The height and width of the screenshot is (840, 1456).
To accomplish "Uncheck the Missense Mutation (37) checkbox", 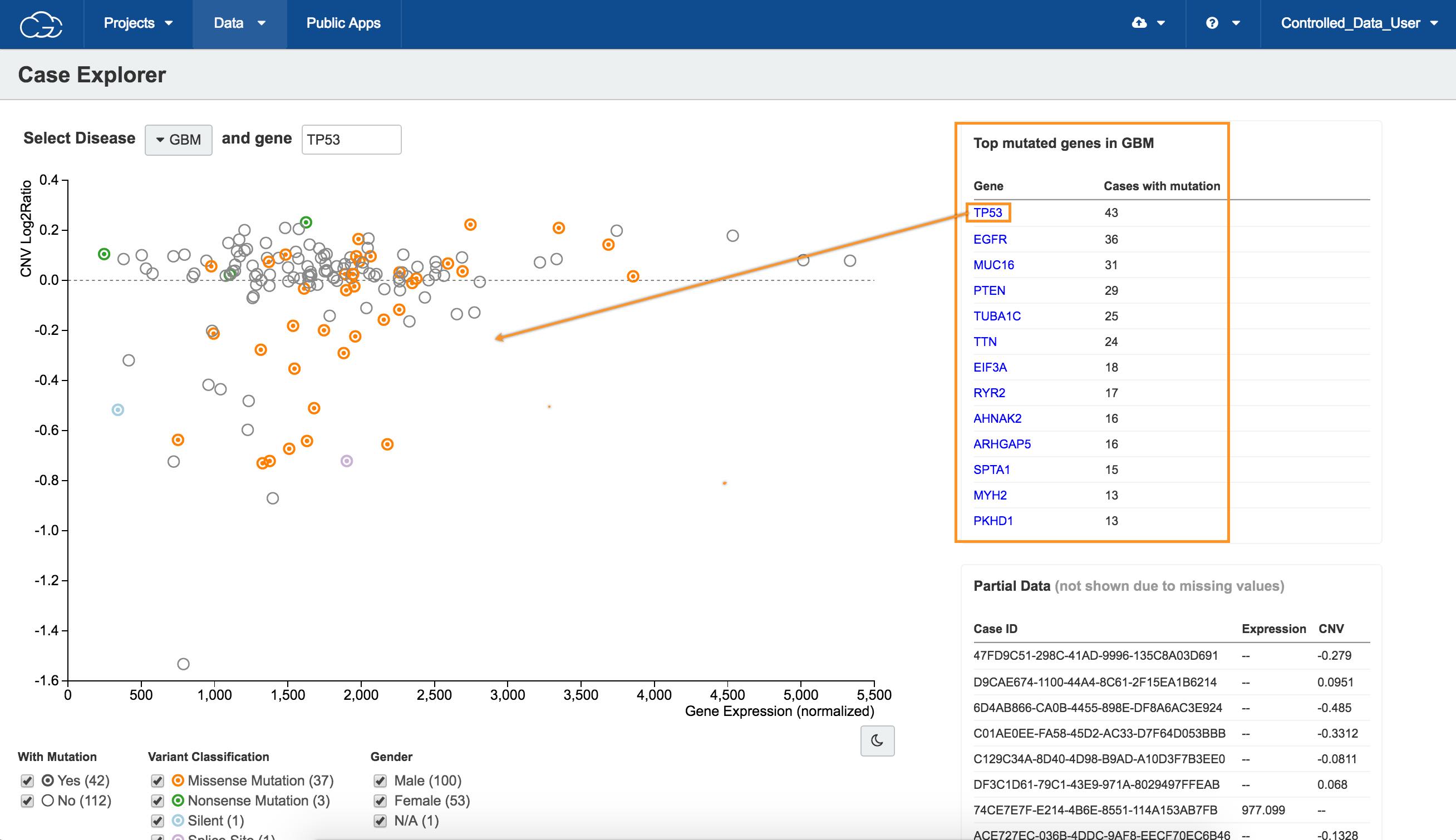I will (x=157, y=780).
